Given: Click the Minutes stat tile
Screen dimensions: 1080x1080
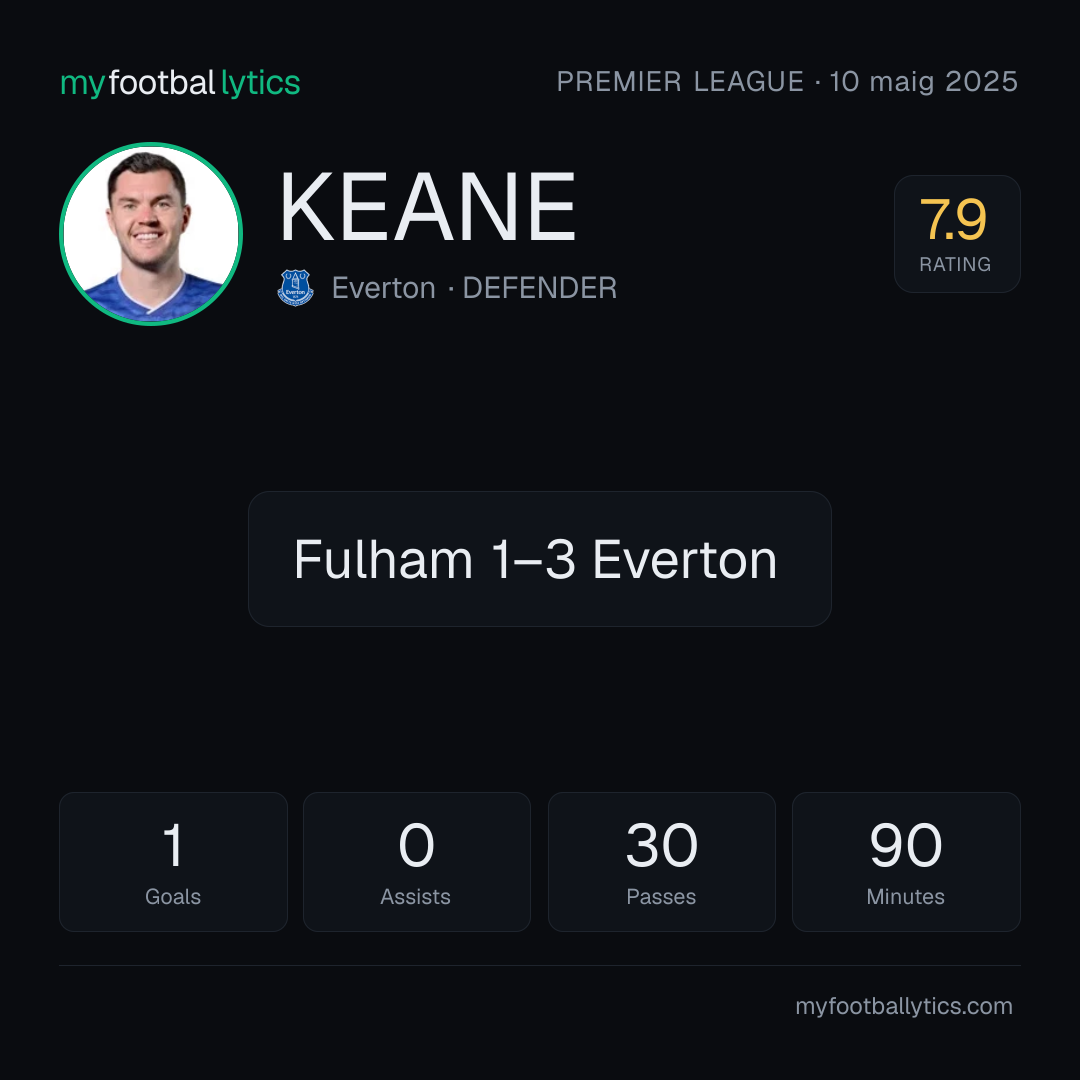Looking at the screenshot, I should pyautogui.click(x=906, y=862).
